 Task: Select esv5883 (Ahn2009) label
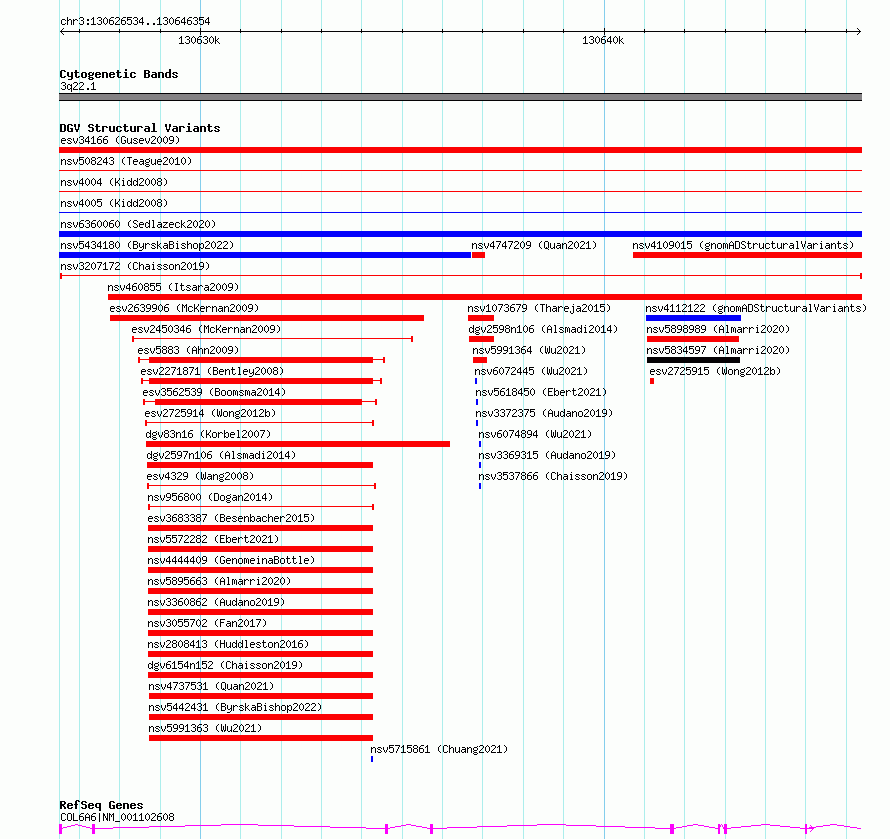(188, 350)
